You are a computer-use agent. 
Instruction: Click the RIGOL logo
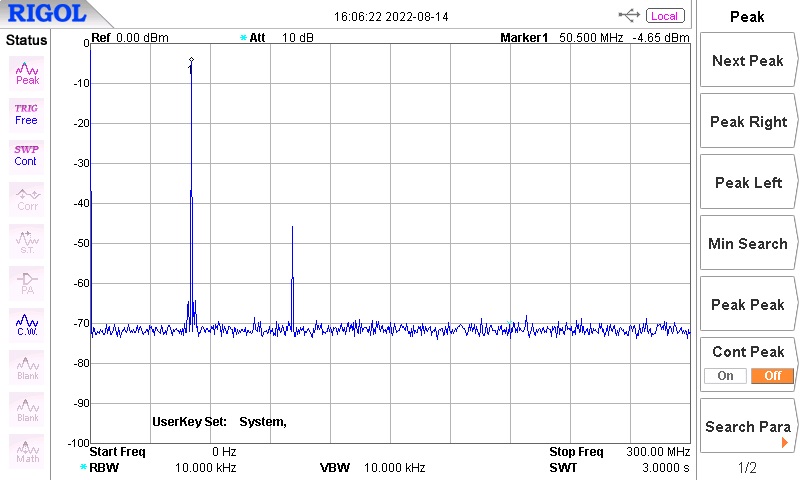coord(47,13)
